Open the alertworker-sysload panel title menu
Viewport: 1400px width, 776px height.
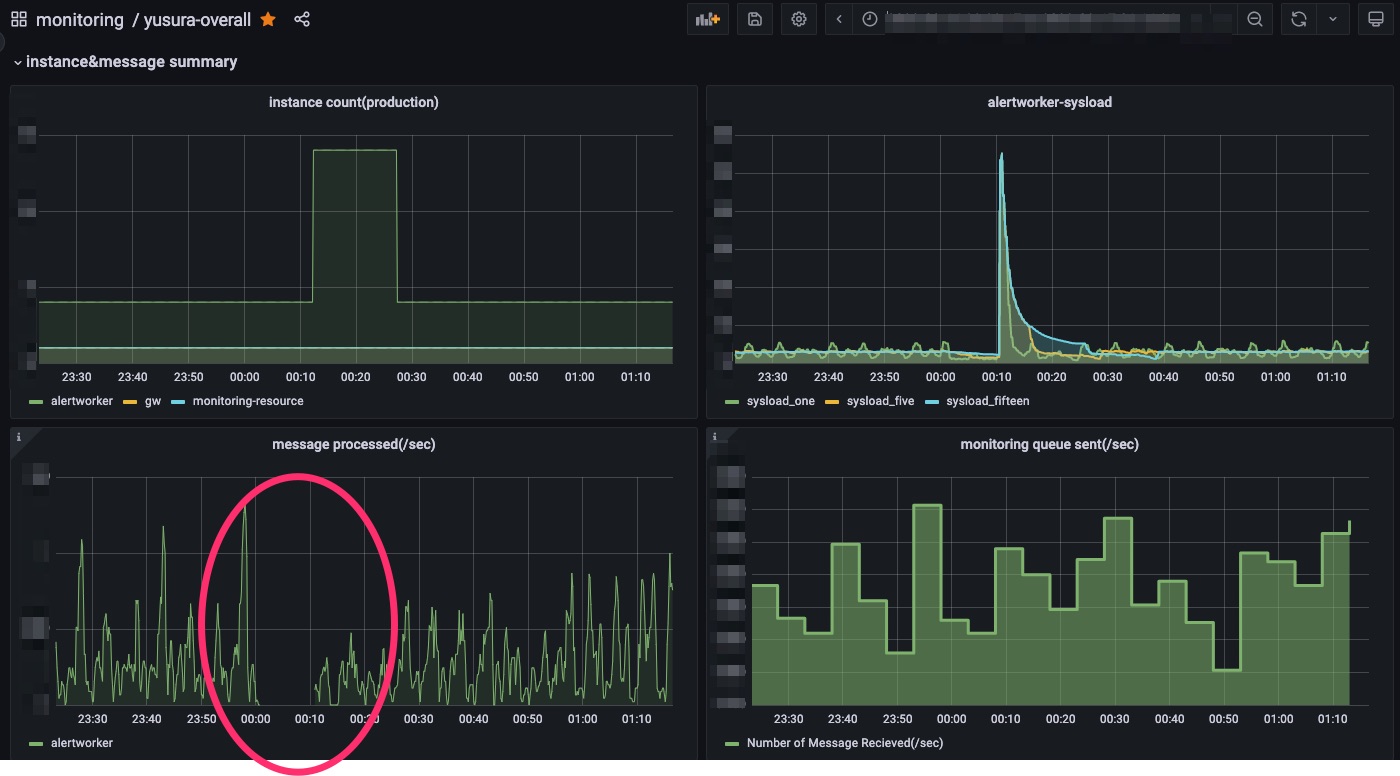1049,102
